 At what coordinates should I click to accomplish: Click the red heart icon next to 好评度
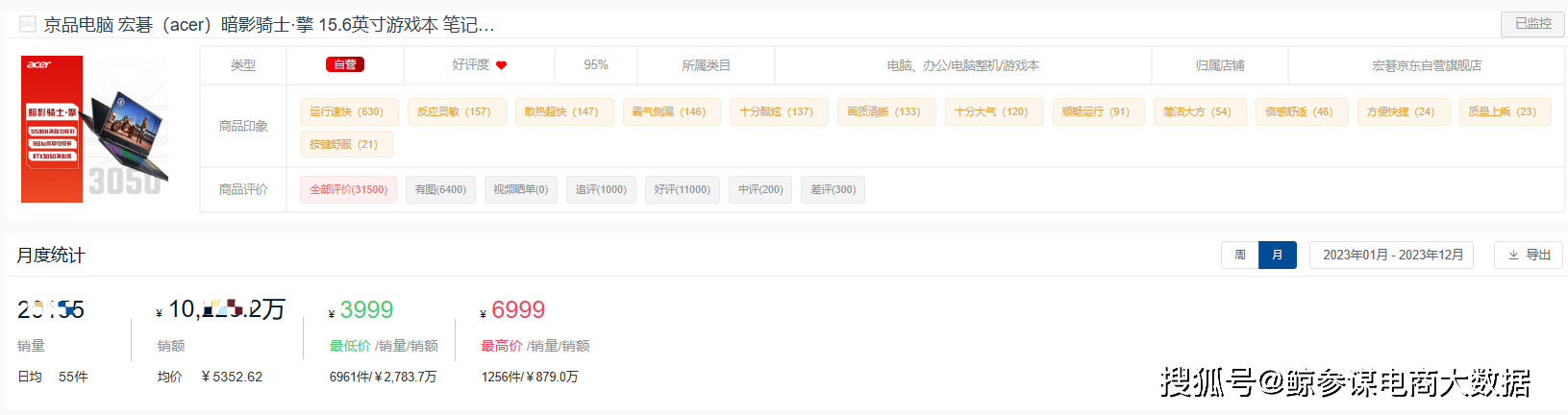501,65
